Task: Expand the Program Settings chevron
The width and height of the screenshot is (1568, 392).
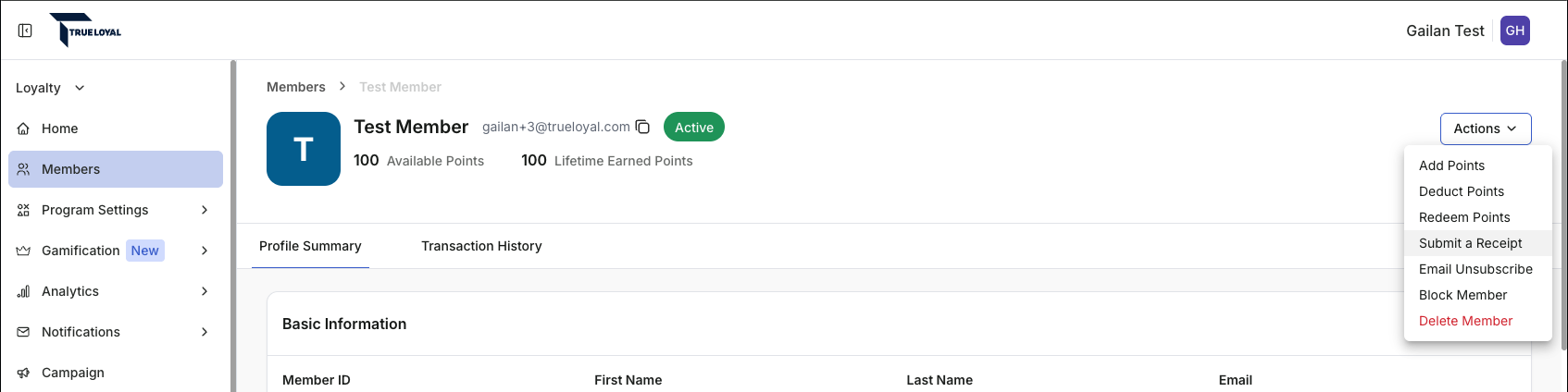Action: pos(205,210)
